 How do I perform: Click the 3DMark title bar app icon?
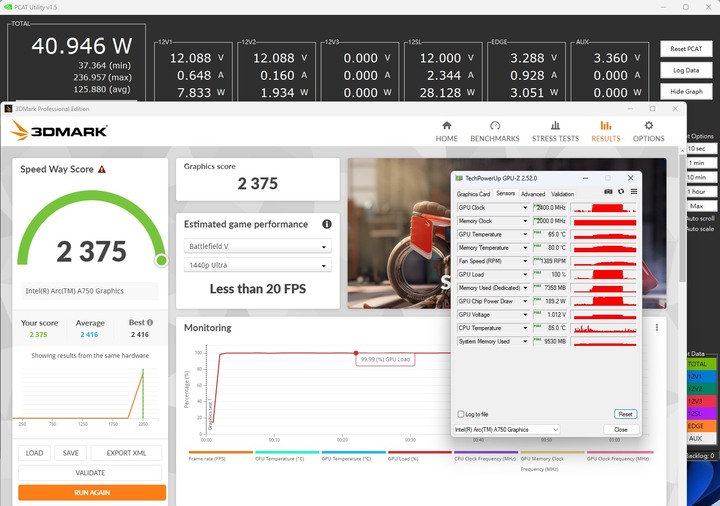pyautogui.click(x=8, y=109)
